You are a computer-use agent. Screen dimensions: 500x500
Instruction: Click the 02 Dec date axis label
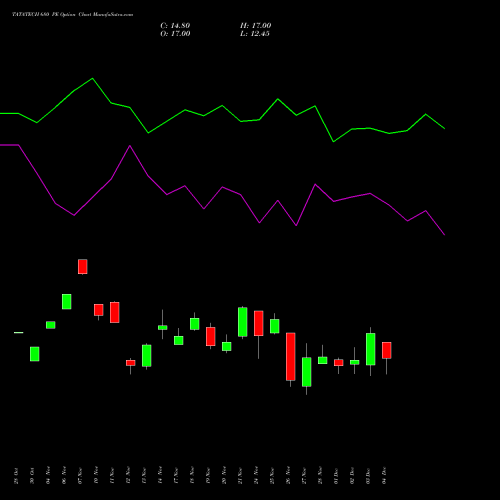[352, 476]
